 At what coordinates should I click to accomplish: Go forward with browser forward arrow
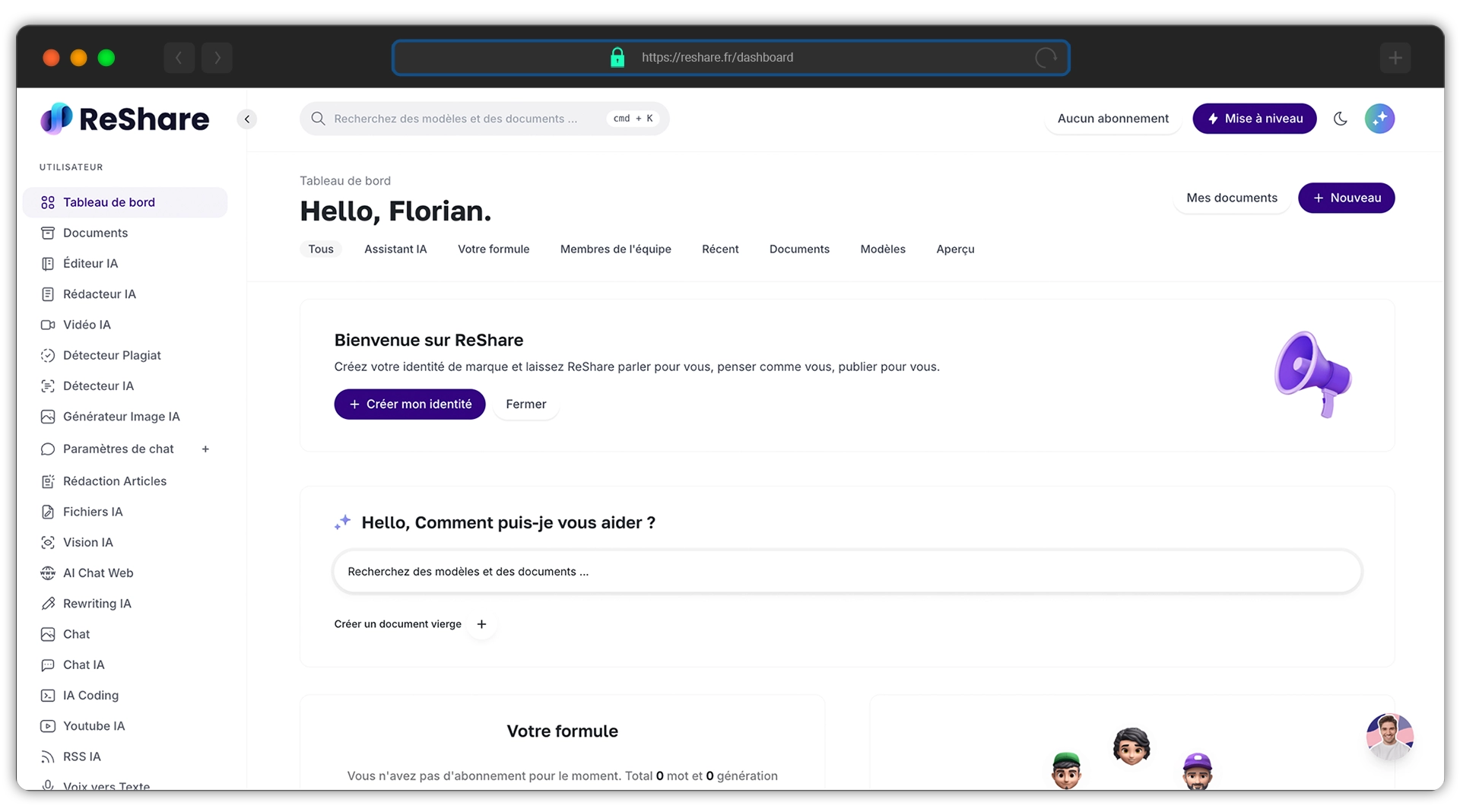point(217,58)
